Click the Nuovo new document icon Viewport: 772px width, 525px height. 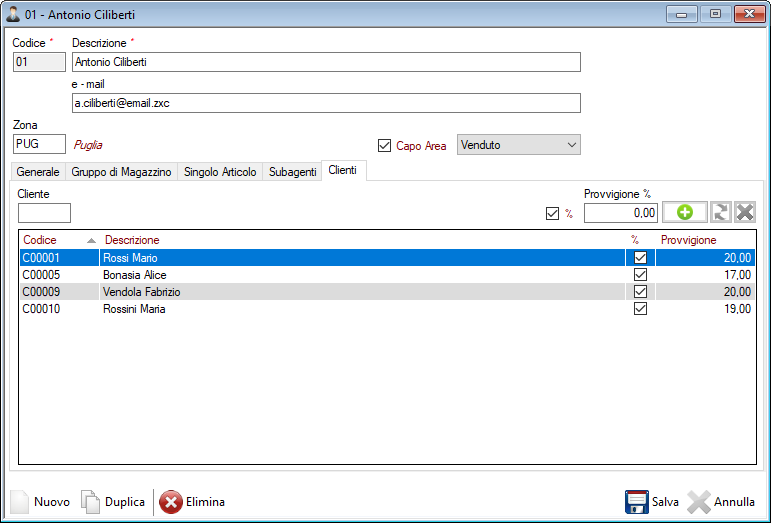(21, 502)
